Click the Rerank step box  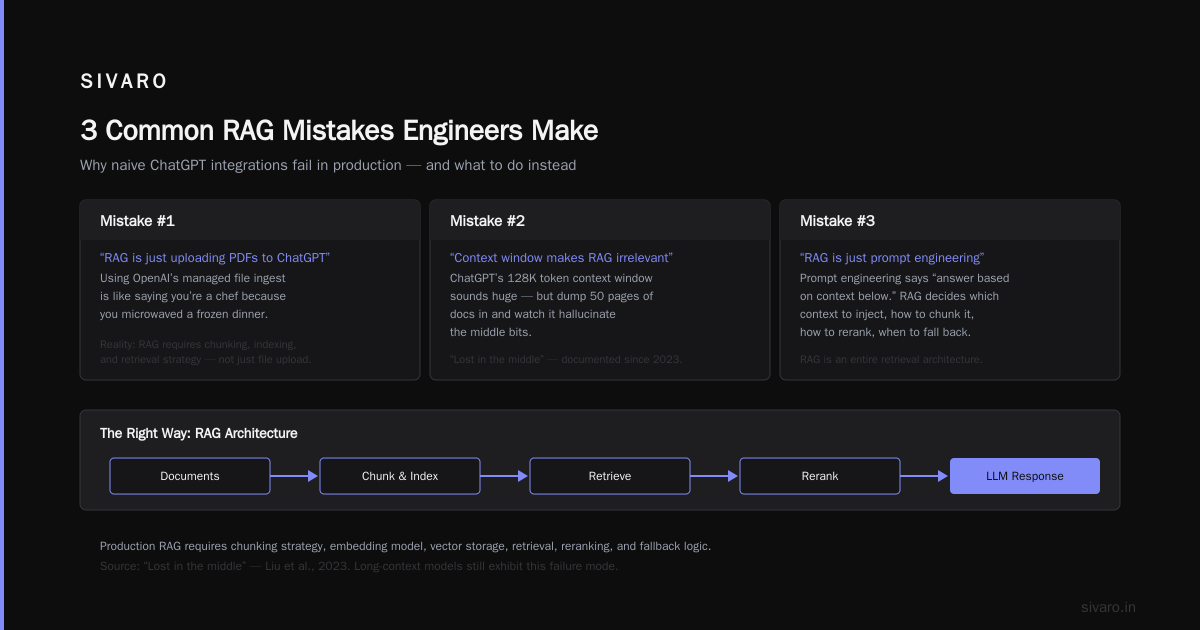pyautogui.click(x=820, y=476)
